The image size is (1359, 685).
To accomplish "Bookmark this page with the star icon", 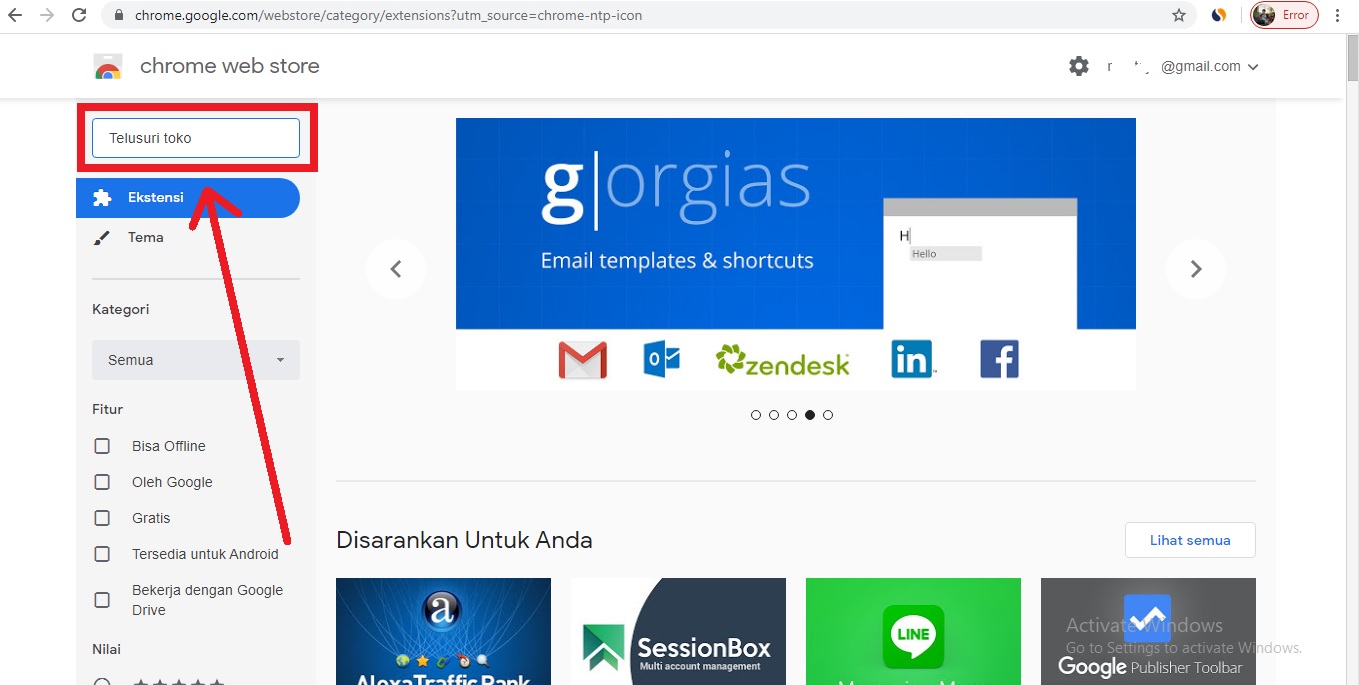I will 1179,15.
